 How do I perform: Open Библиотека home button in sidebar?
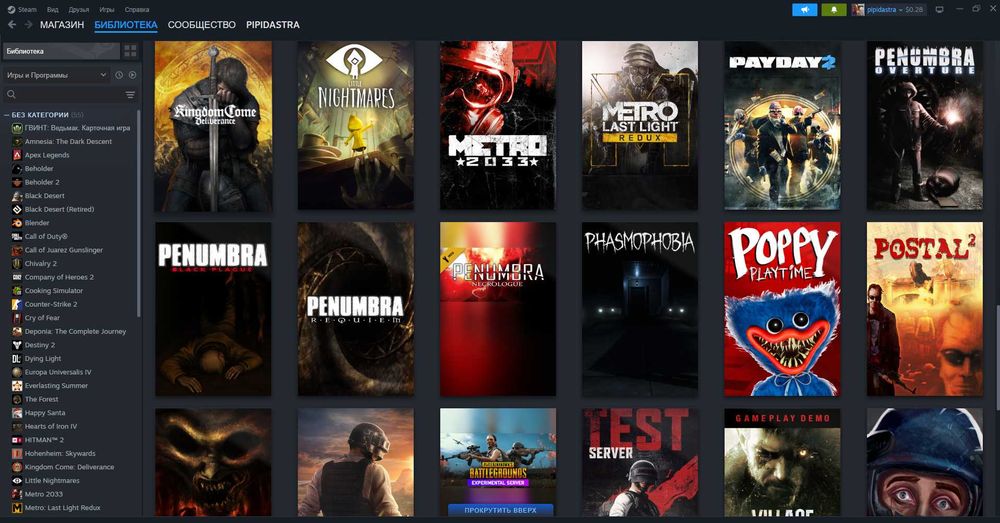point(61,51)
